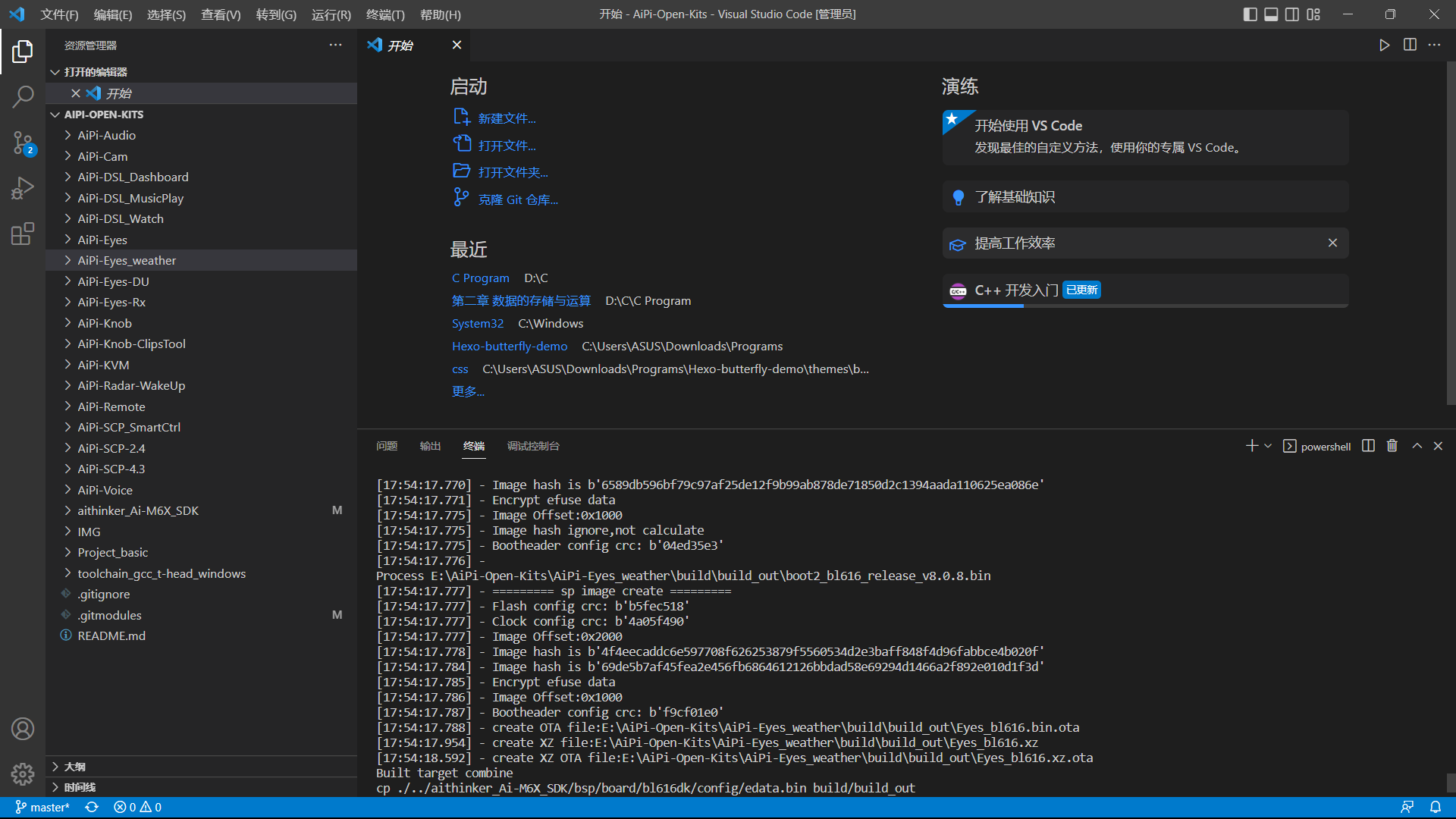The width and height of the screenshot is (1456, 819).
Task: Split the editor to the right
Action: [1410, 45]
